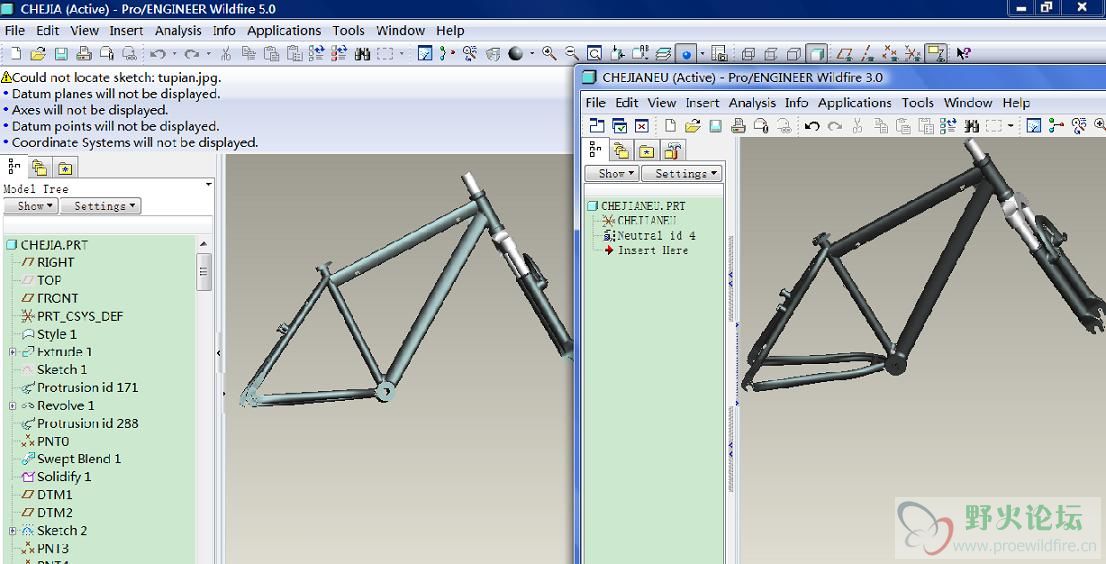Viewport: 1106px width, 564px height.
Task: Open a file from Wildfire 5.0 toolbar
Action: click(x=38, y=54)
